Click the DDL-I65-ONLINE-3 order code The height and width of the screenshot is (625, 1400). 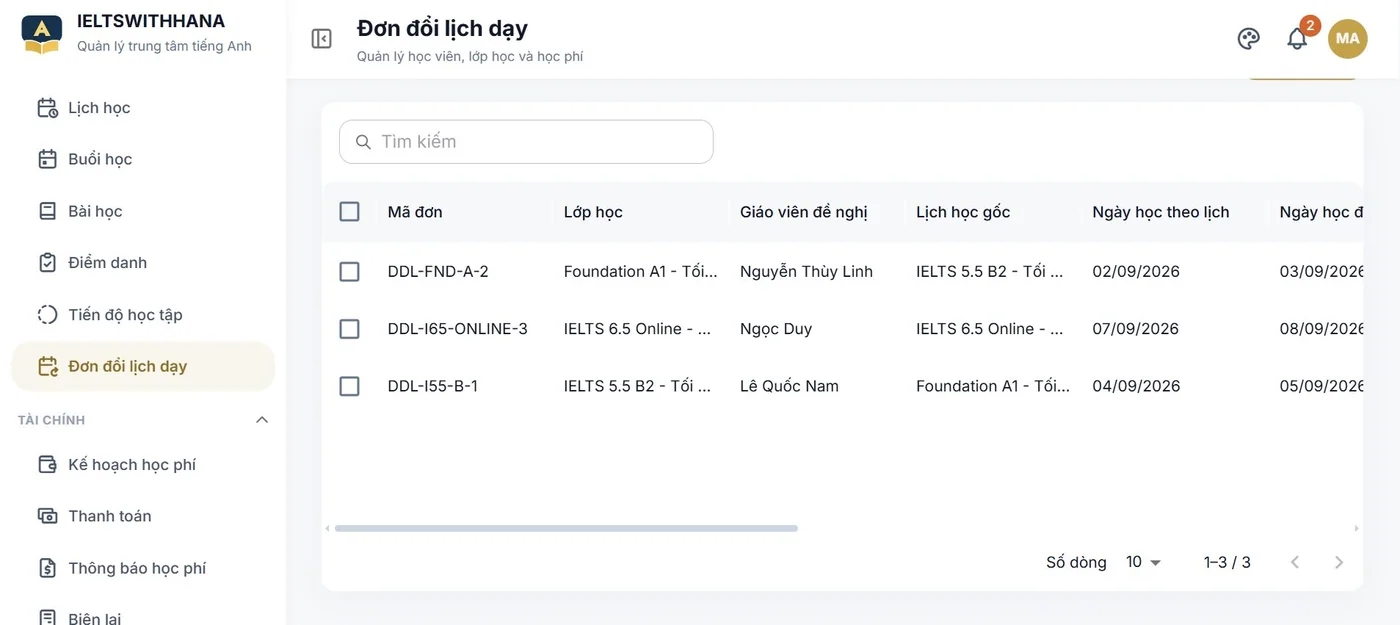tap(458, 329)
